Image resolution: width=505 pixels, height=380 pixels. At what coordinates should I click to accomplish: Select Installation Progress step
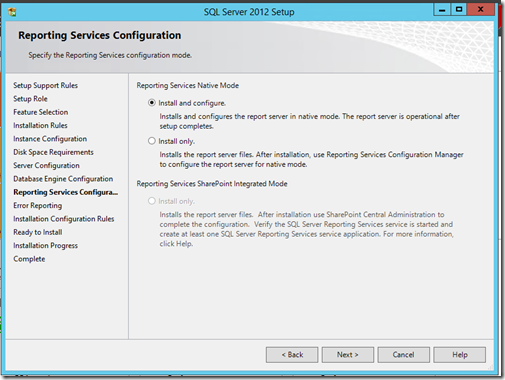(45, 245)
